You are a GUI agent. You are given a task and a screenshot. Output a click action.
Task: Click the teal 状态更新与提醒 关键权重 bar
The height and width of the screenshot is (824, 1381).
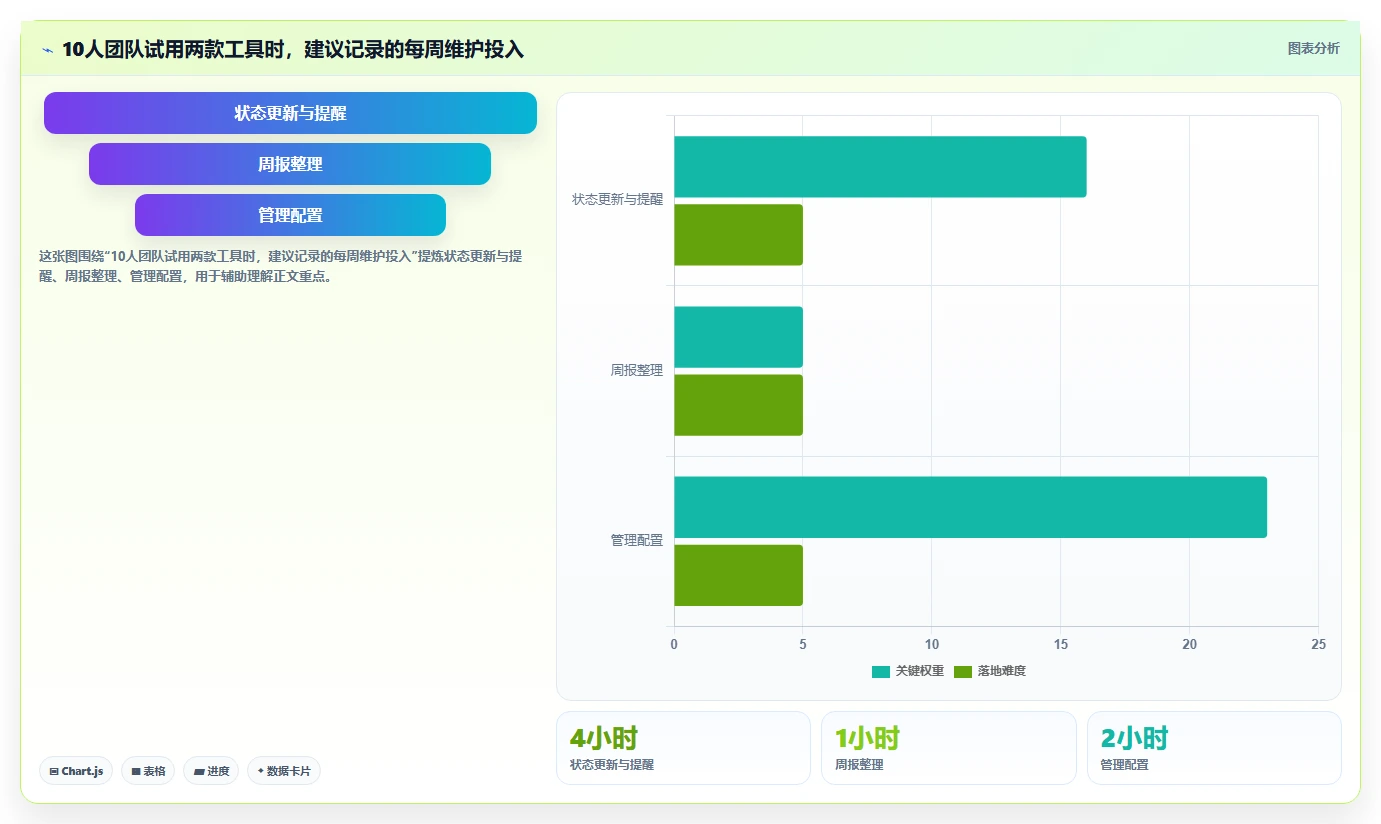(880, 167)
